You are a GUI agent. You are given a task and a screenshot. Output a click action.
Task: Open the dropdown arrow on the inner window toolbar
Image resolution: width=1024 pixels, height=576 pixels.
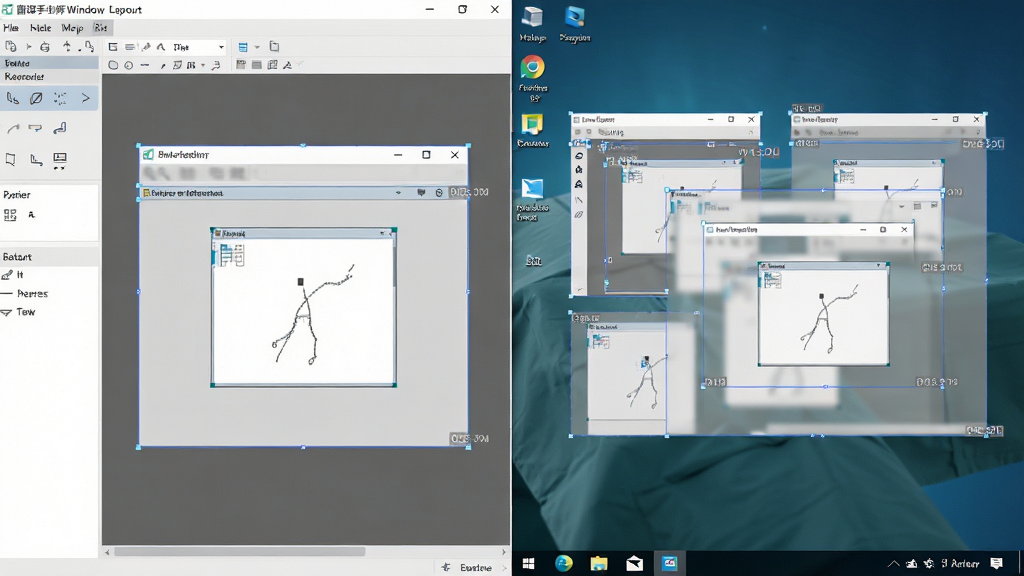pos(398,193)
